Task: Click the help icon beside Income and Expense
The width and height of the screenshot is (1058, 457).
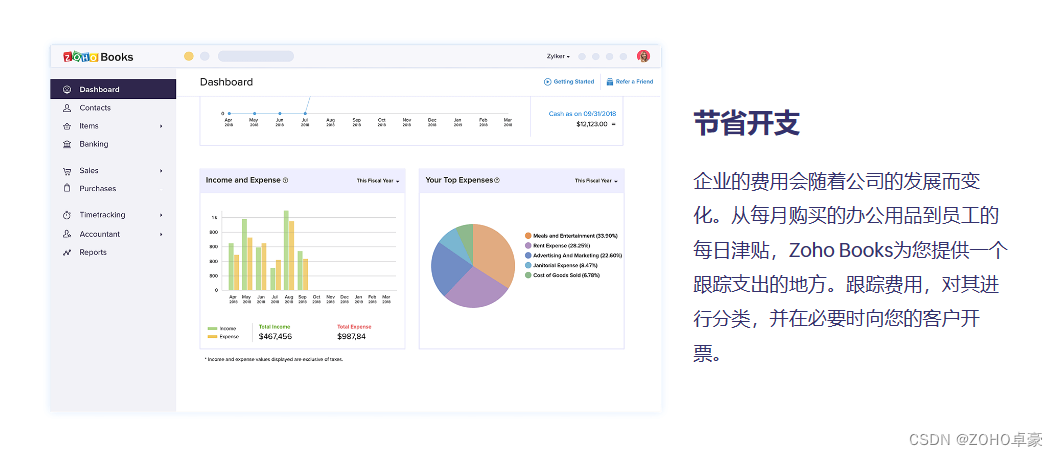Action: [285, 180]
